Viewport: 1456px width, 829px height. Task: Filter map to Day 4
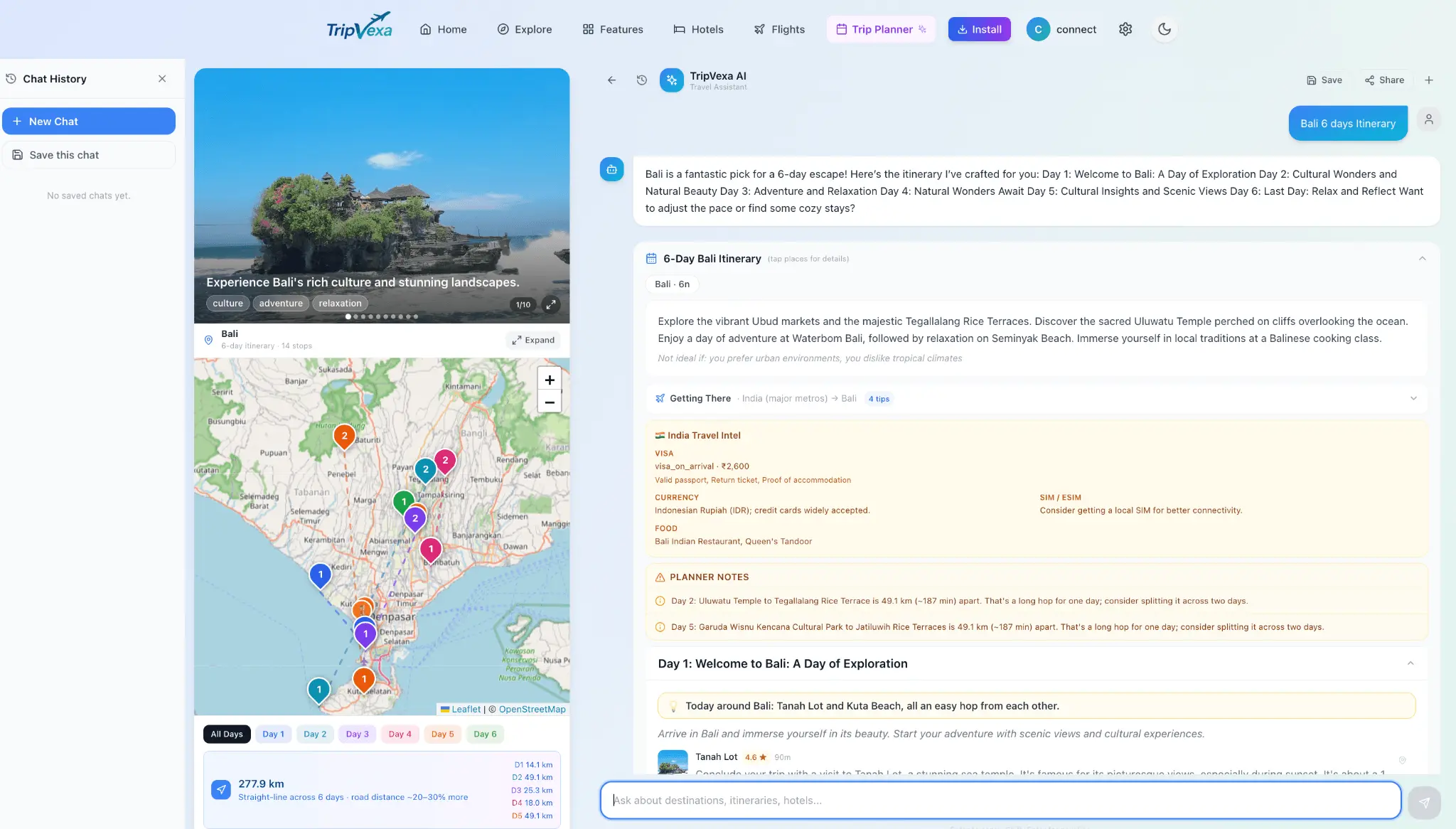click(x=400, y=734)
